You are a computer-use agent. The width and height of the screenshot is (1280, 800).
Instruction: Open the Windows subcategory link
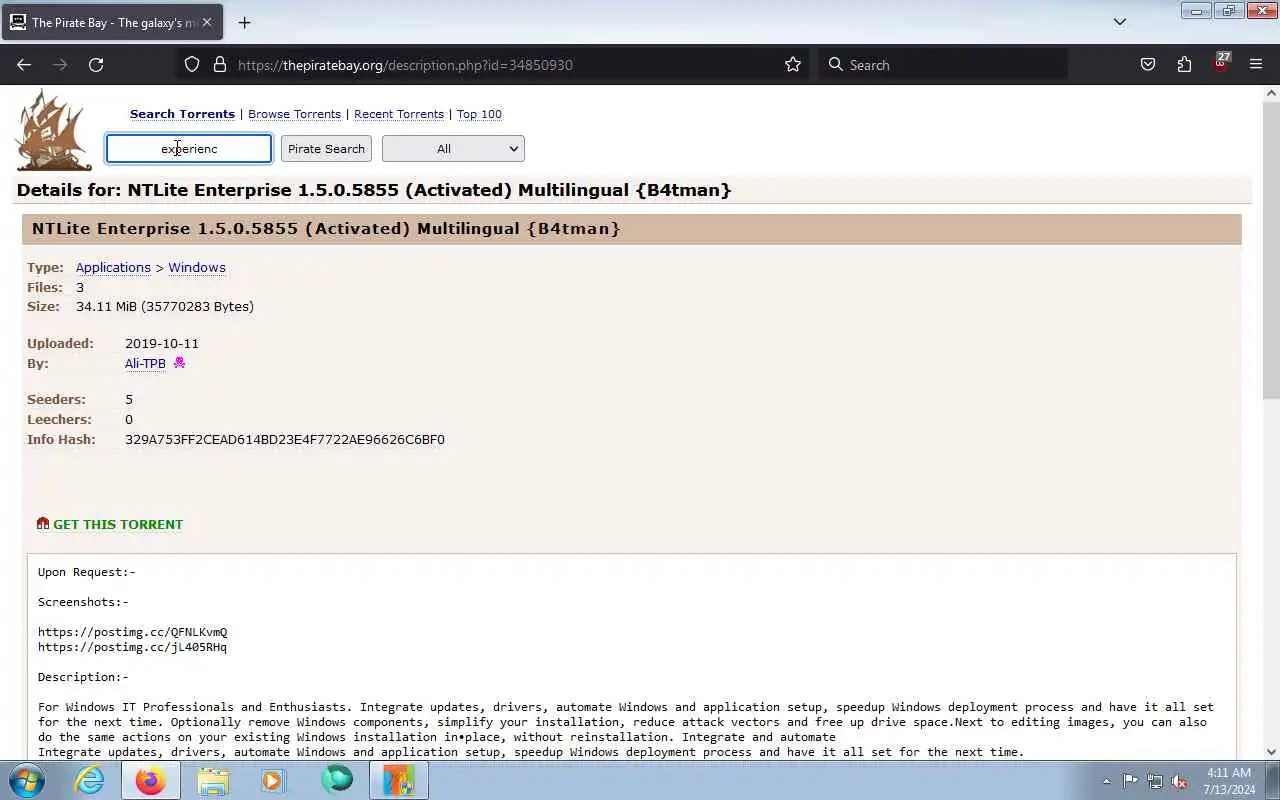197,267
